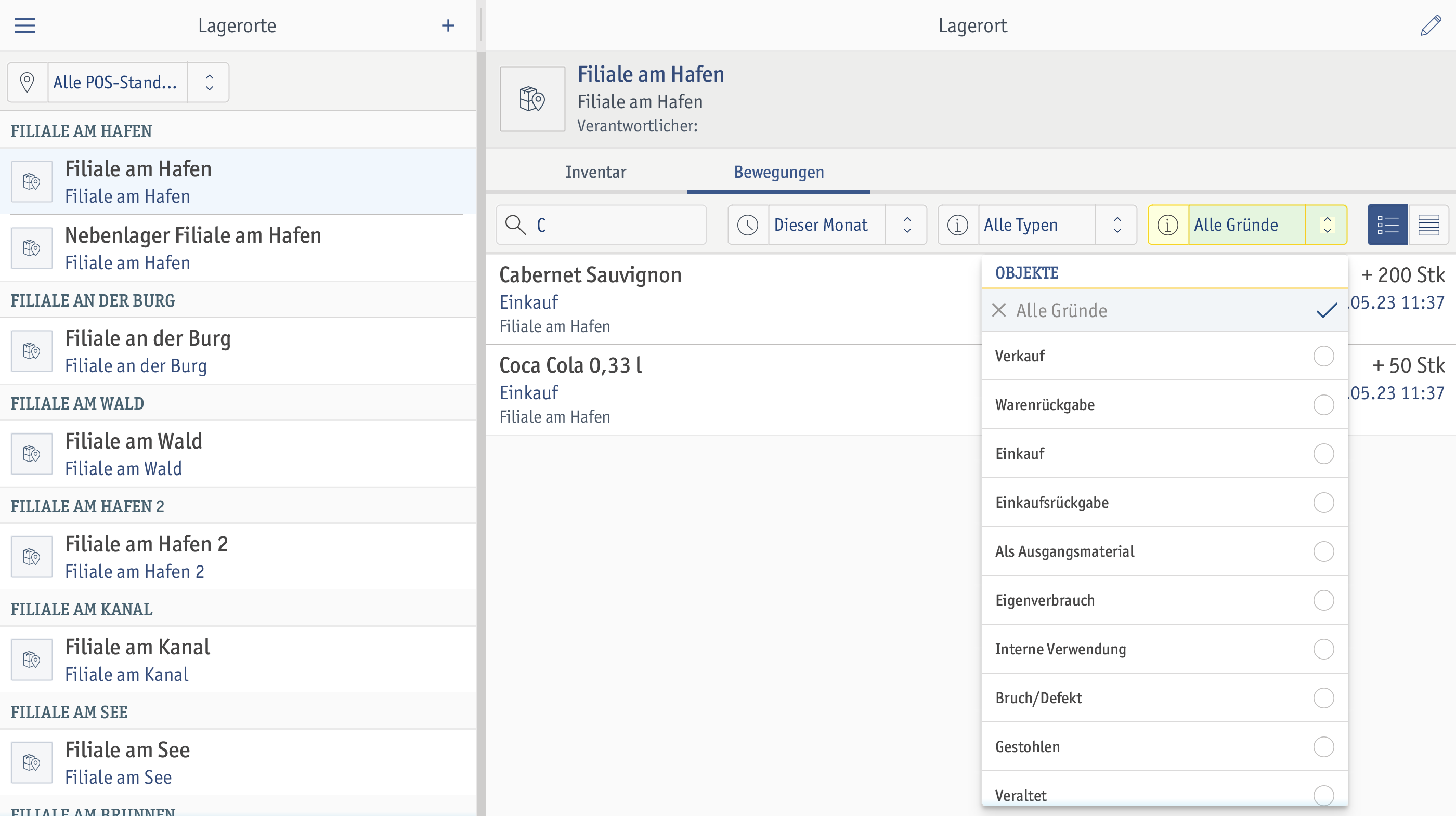Viewport: 1456px width, 816px height.
Task: Click storage icon of Filiale am Wald
Action: click(32, 454)
